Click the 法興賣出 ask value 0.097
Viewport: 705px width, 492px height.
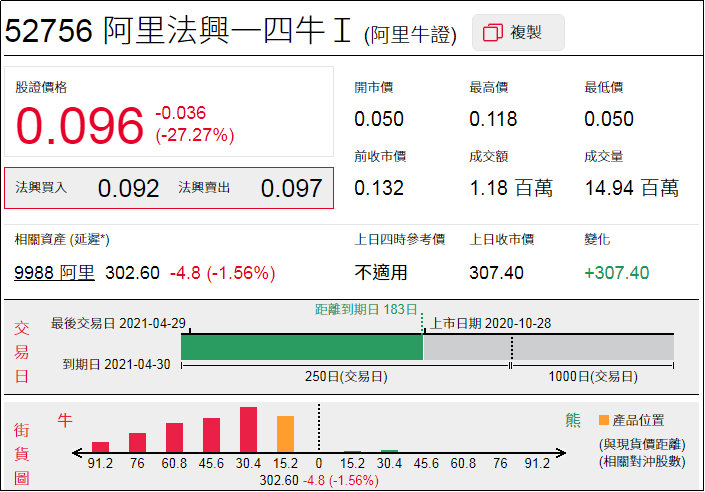(291, 188)
